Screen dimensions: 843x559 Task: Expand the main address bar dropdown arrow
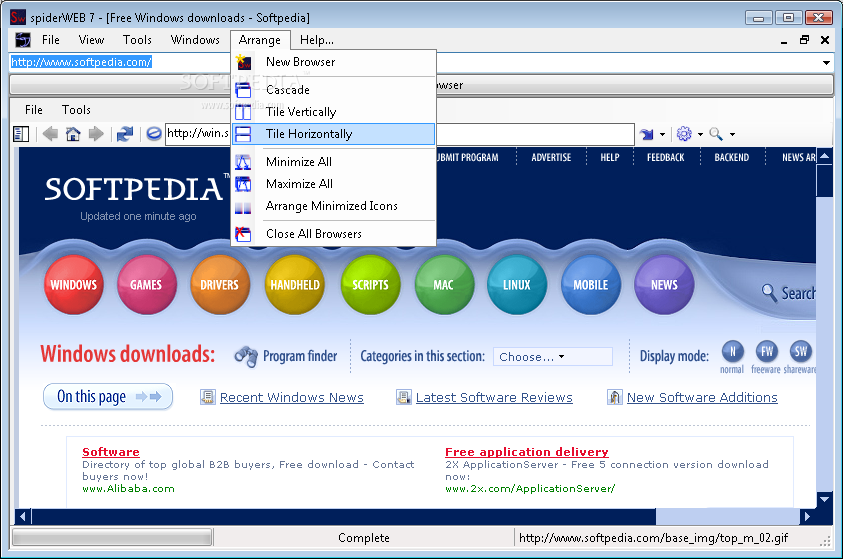[826, 63]
